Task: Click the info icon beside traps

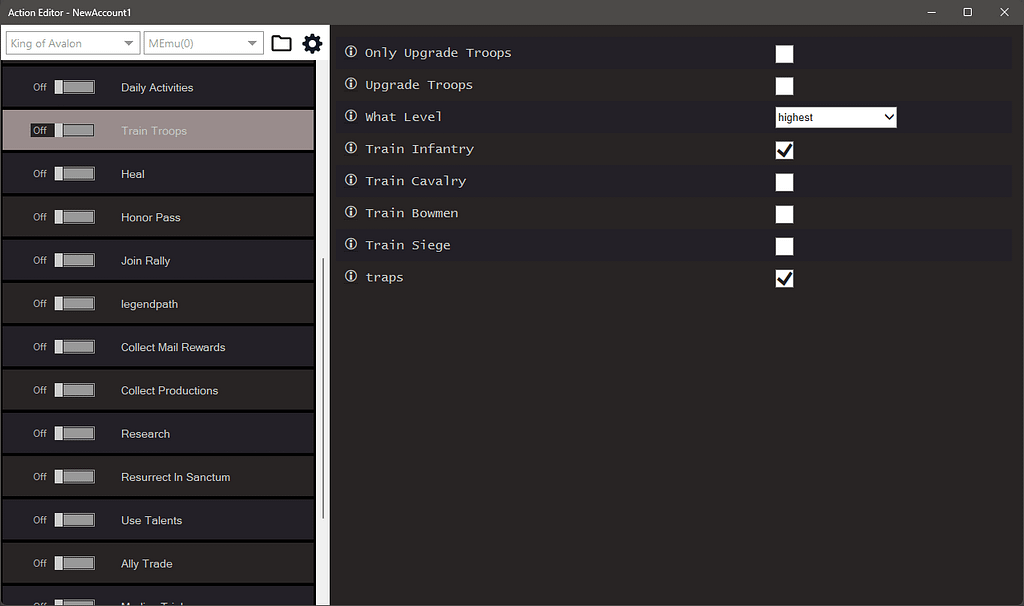Action: pyautogui.click(x=349, y=277)
